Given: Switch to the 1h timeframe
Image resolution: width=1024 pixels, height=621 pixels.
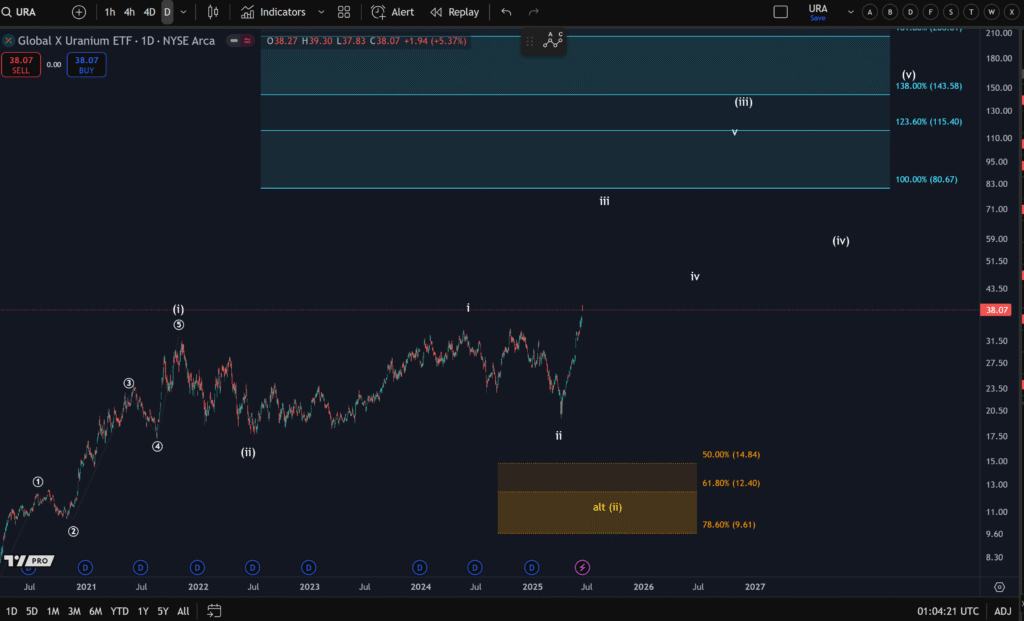Looking at the screenshot, I should pos(110,12).
